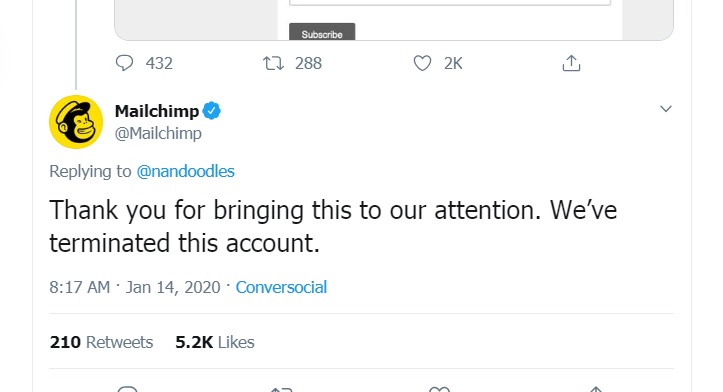Click the retweet icon below Mailchimp's tweet
723x392 pixels.
coord(281,390)
